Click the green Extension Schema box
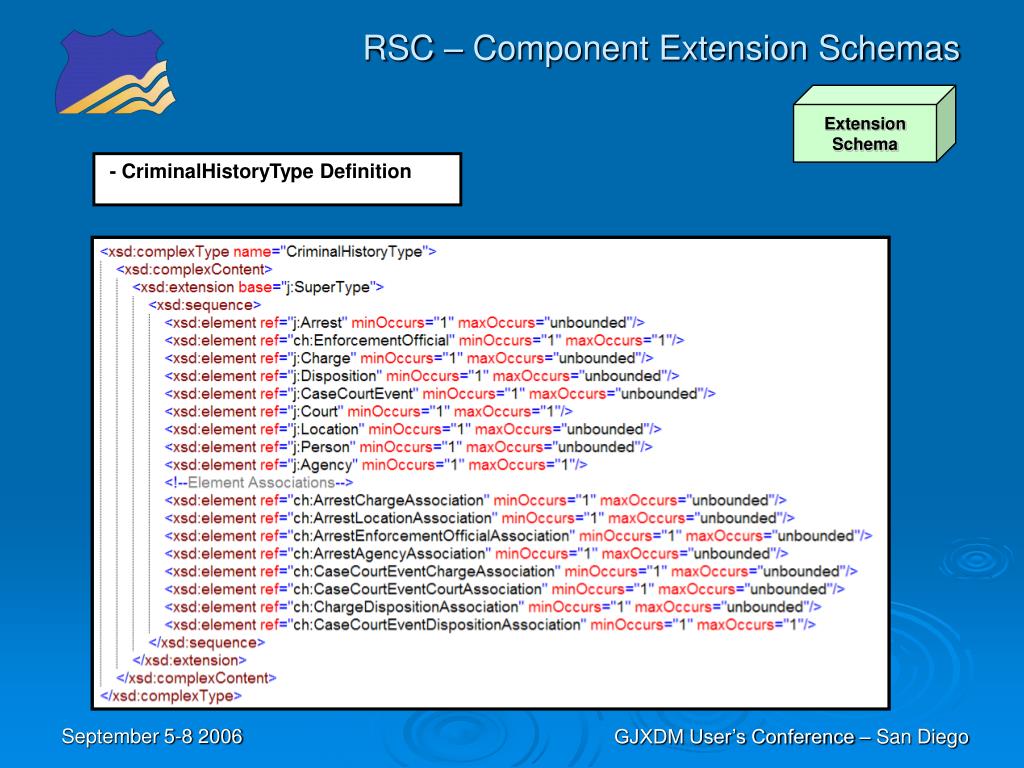The height and width of the screenshot is (768, 1024). (874, 124)
